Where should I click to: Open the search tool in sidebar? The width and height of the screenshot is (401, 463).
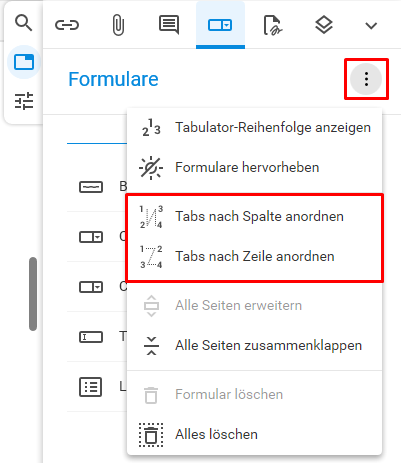coord(23,23)
